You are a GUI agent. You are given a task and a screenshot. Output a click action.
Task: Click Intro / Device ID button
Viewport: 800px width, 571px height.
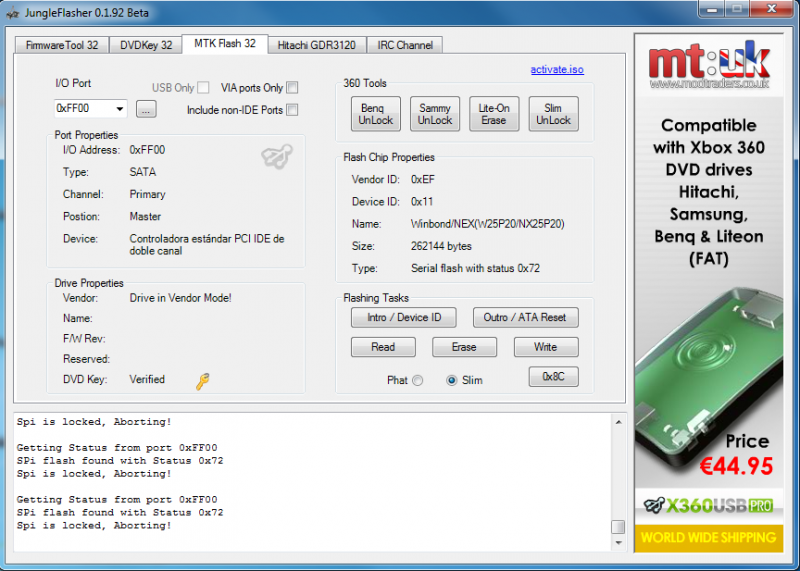pos(404,317)
